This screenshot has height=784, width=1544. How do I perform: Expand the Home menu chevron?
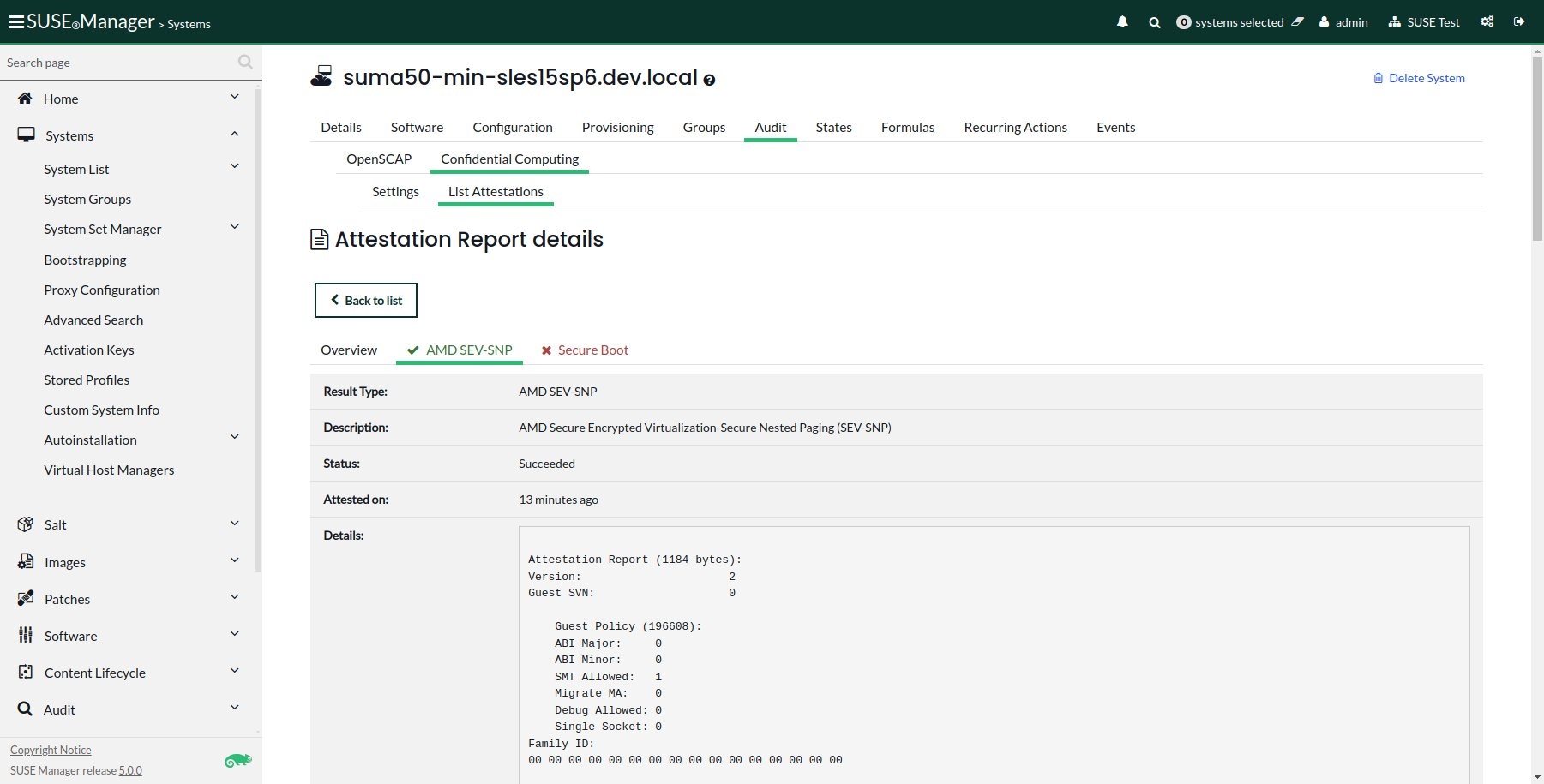(x=235, y=97)
